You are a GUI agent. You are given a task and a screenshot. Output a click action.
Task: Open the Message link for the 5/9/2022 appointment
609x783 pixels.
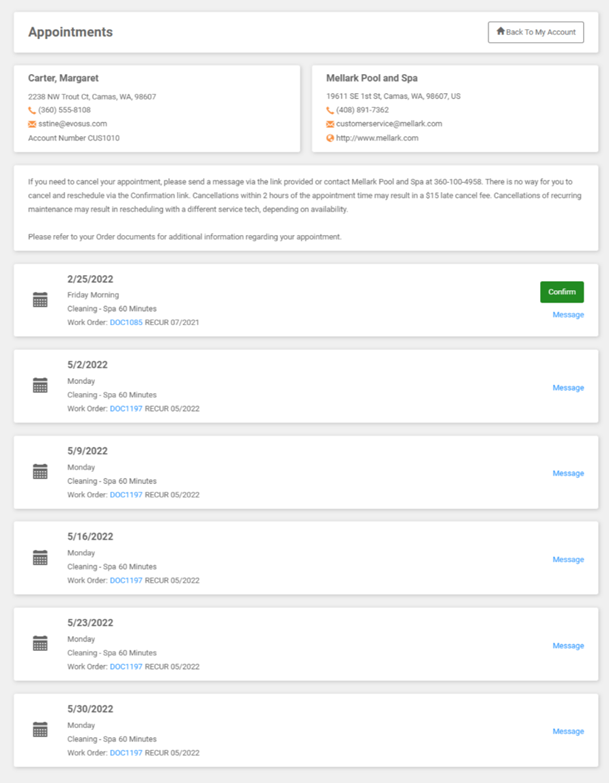click(568, 474)
